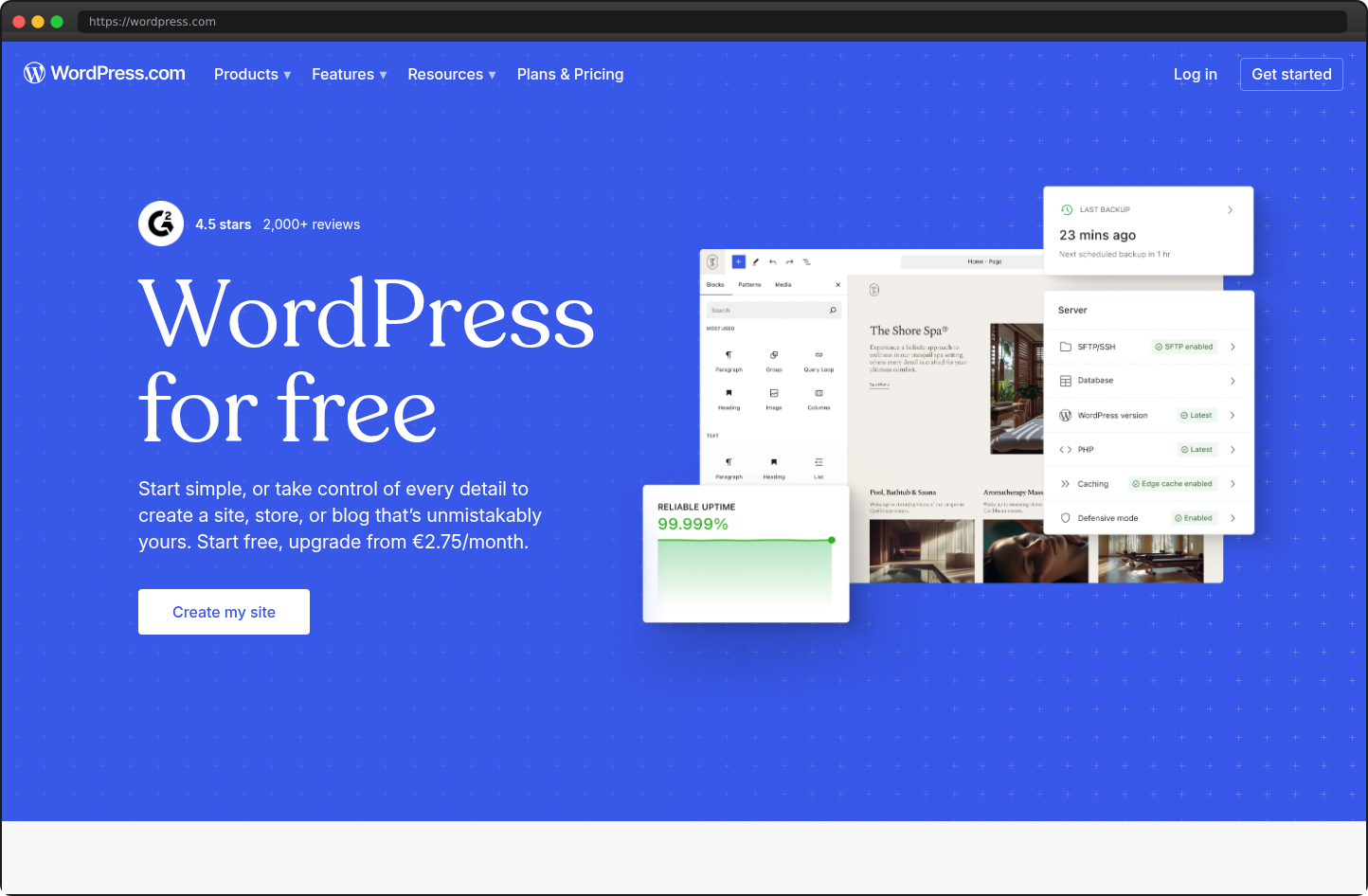Insert a Paragraph block icon
This screenshot has height=896, width=1368.
(x=729, y=354)
